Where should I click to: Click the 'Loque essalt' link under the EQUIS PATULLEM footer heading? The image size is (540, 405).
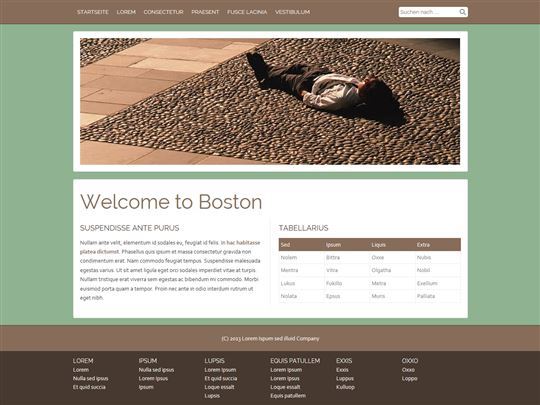285,387
